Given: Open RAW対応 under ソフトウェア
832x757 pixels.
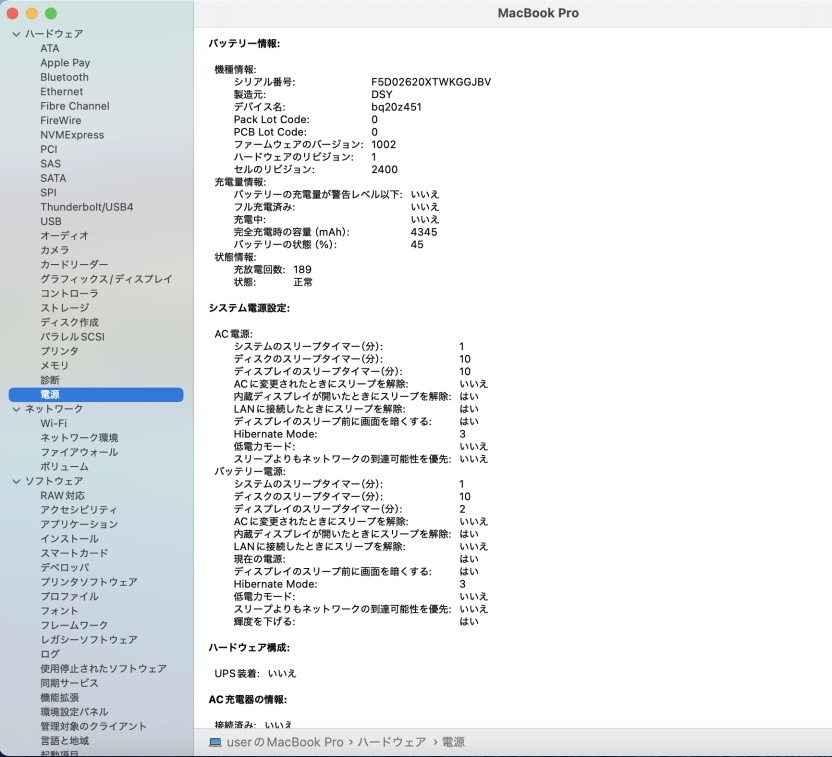Looking at the screenshot, I should [x=63, y=495].
